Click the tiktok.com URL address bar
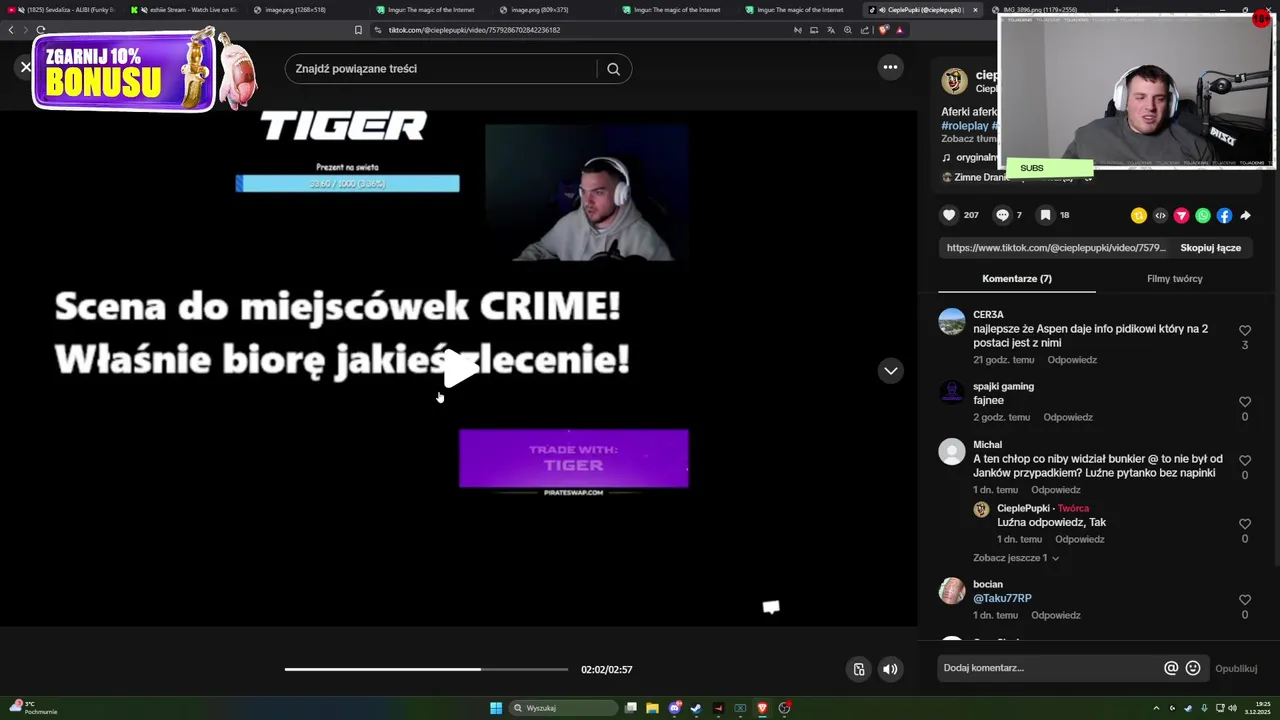The width and height of the screenshot is (1280, 720). click(580, 30)
